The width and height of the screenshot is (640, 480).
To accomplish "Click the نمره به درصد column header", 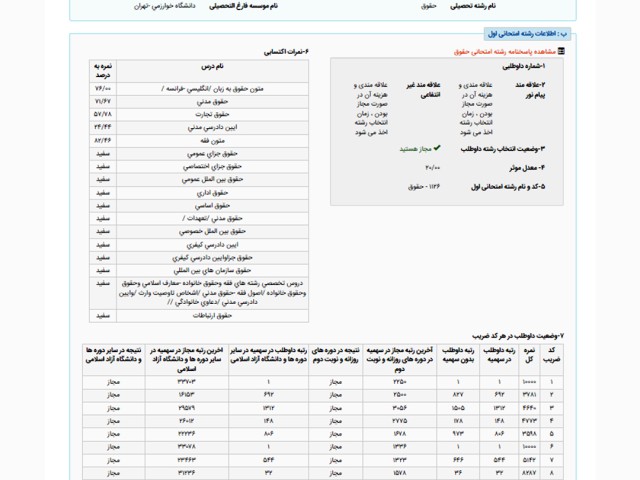I will (102, 70).
